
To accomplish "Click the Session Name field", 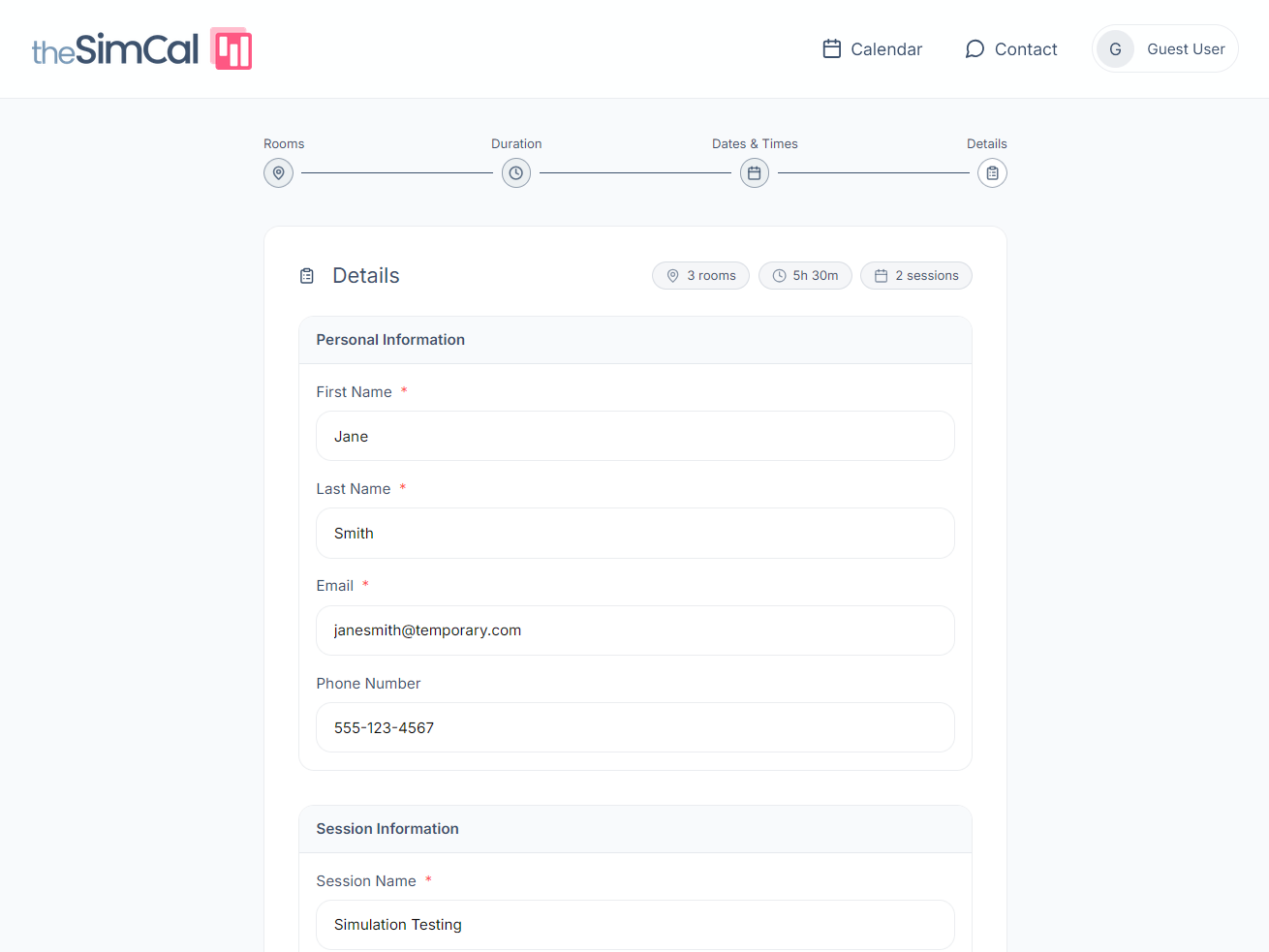I will coord(635,925).
